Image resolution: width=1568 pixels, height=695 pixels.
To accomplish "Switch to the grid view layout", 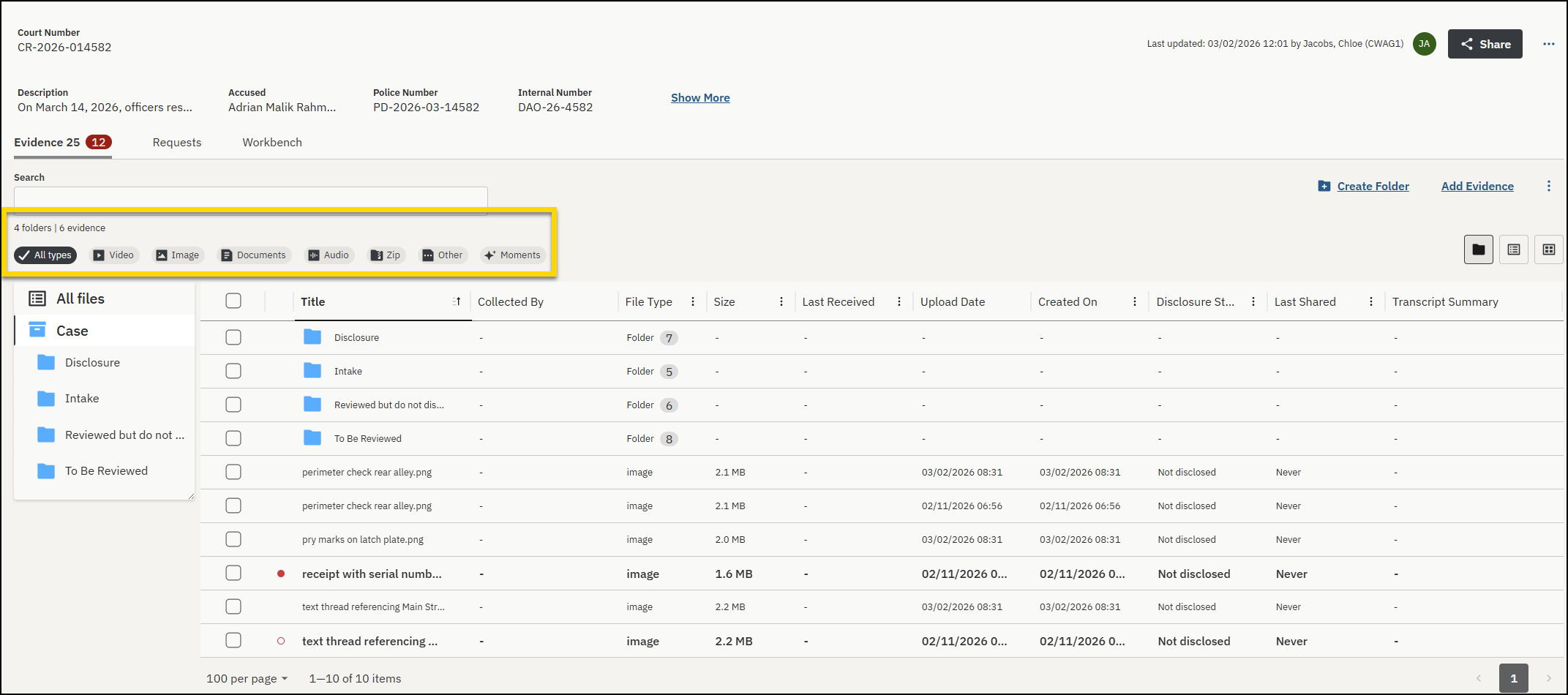I will click(1549, 249).
